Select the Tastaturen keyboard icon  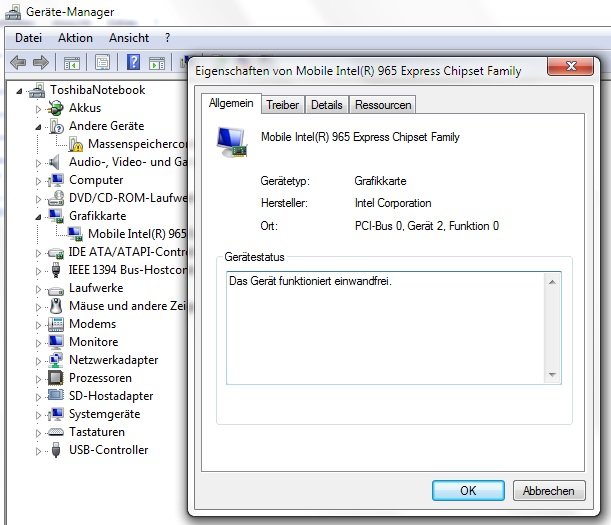tap(56, 432)
